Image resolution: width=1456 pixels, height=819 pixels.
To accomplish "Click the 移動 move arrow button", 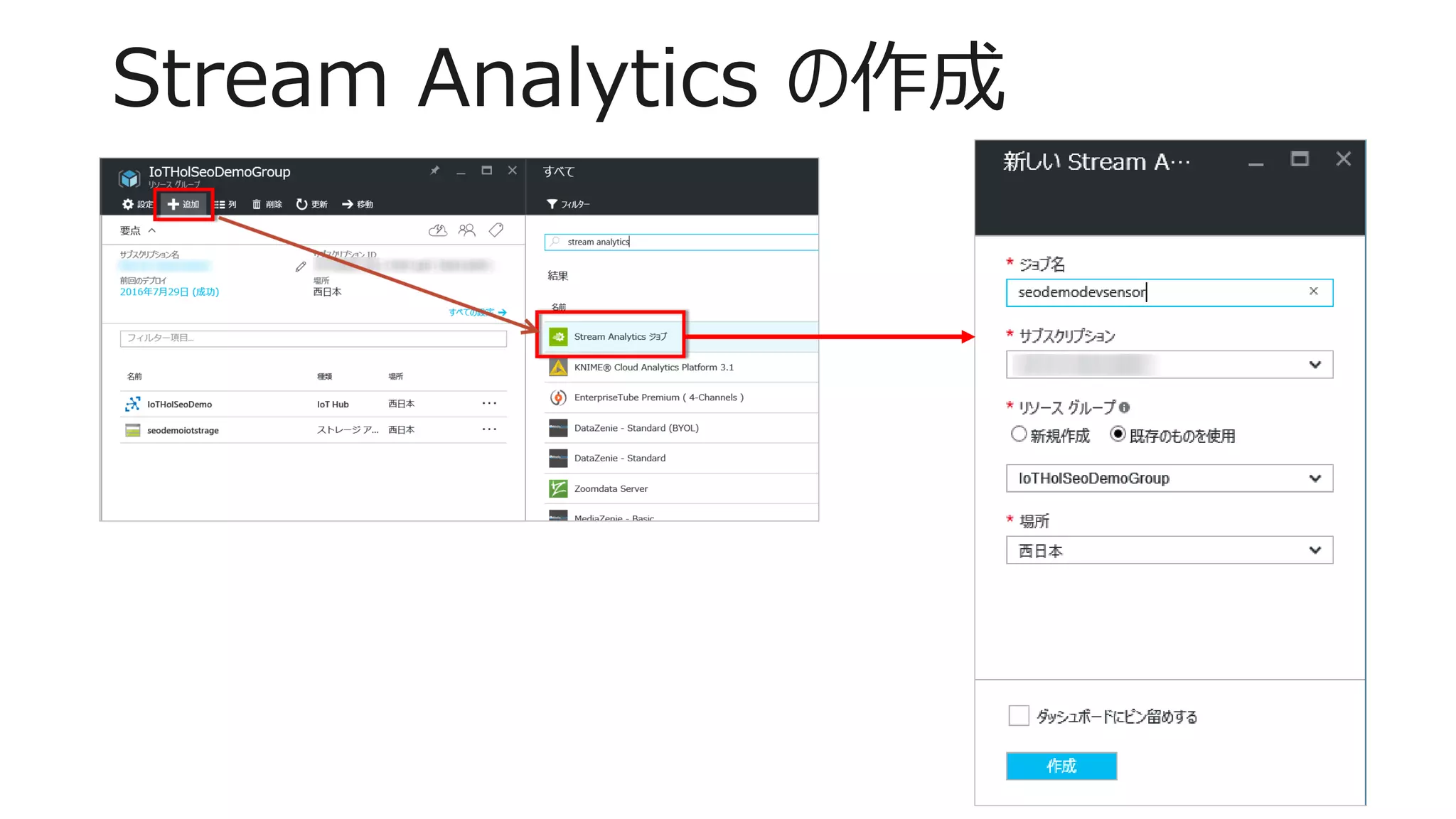I will (358, 204).
